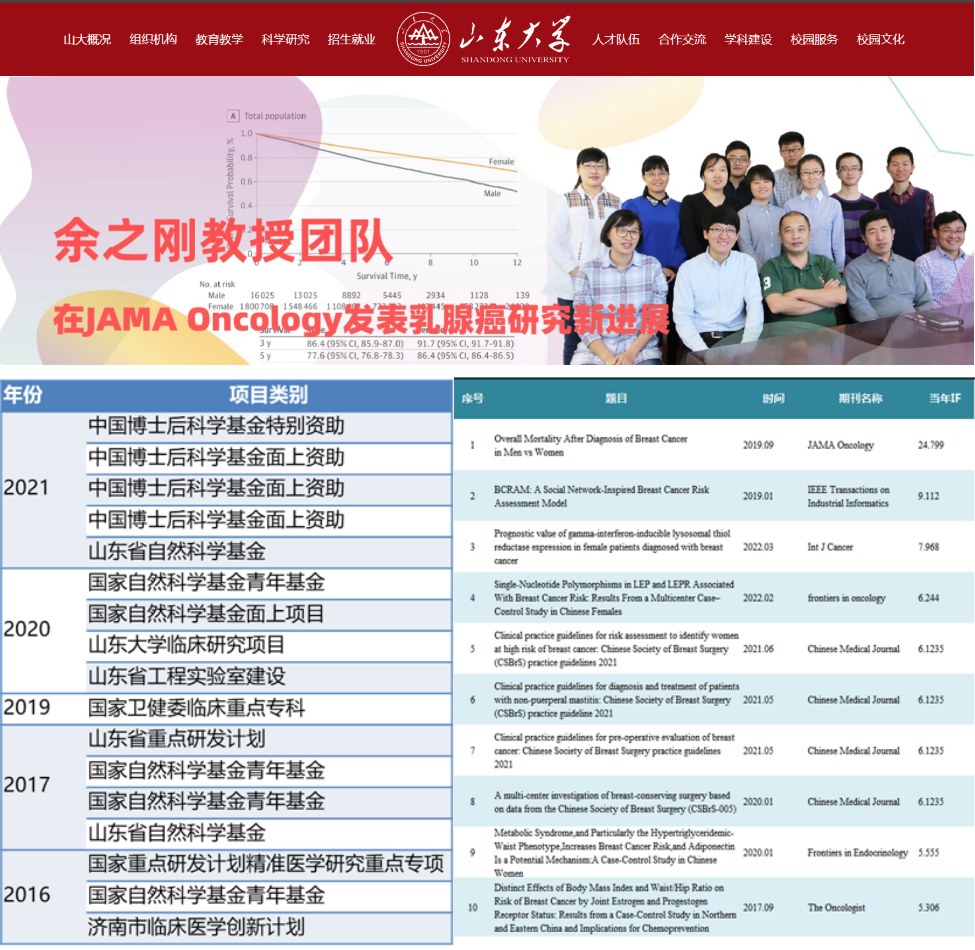
Task: Click the JAMA Oncology breast cancer banner subtitle
Action: coord(361,320)
